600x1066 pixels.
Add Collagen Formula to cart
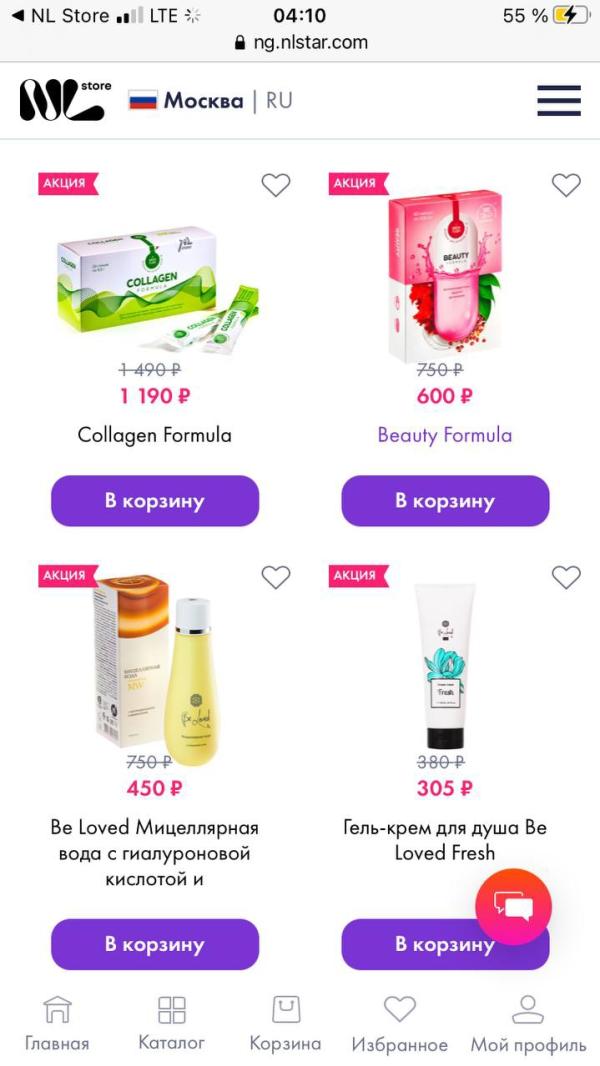(155, 501)
